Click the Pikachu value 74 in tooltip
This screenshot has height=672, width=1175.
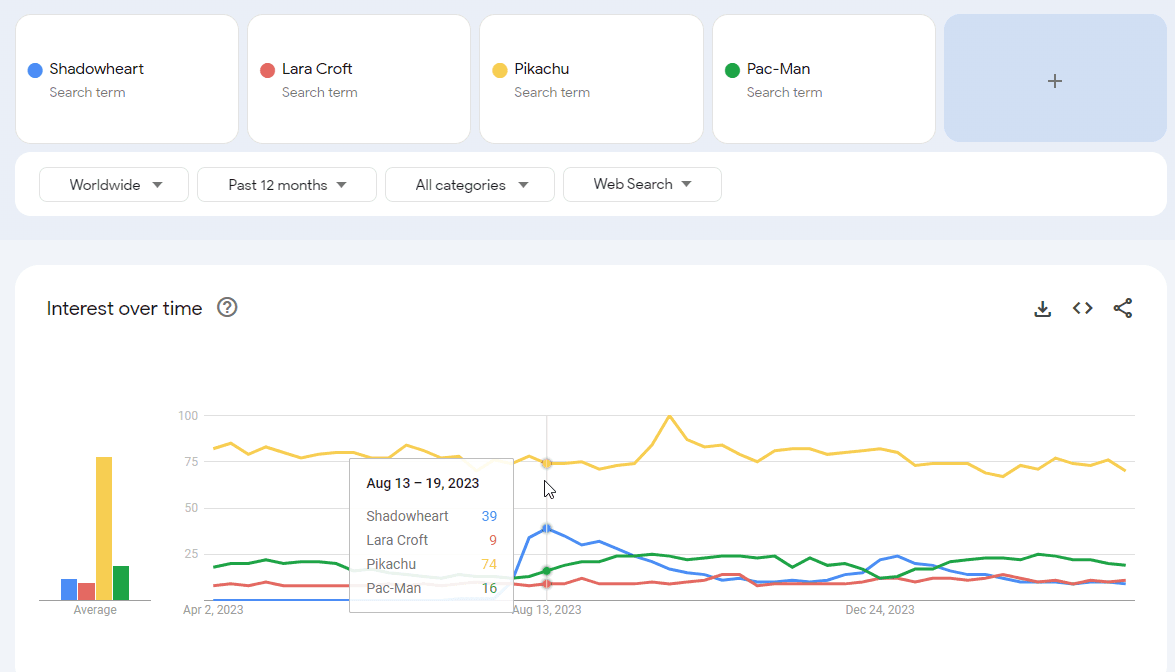tap(489, 564)
